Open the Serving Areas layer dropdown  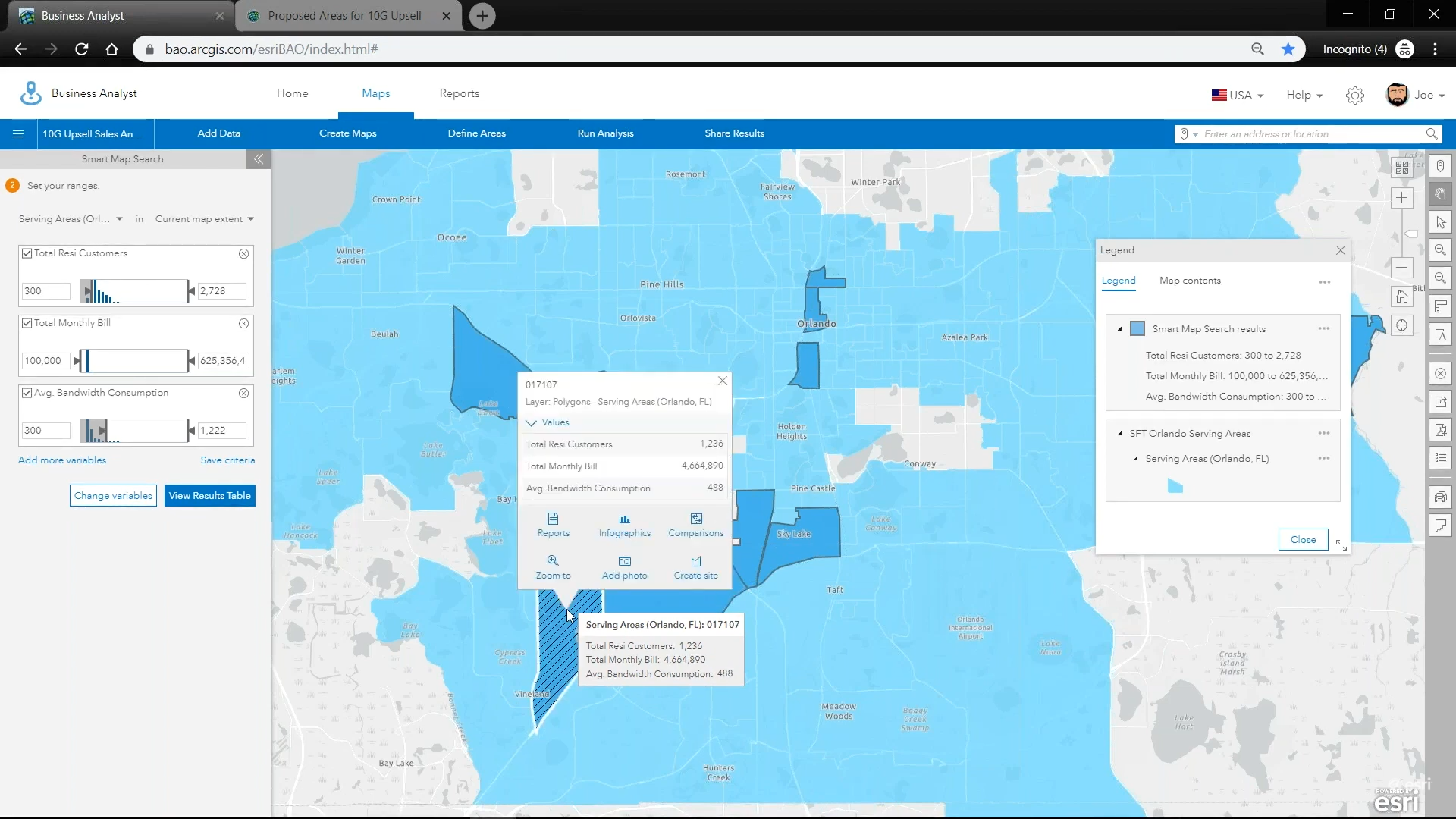71,219
